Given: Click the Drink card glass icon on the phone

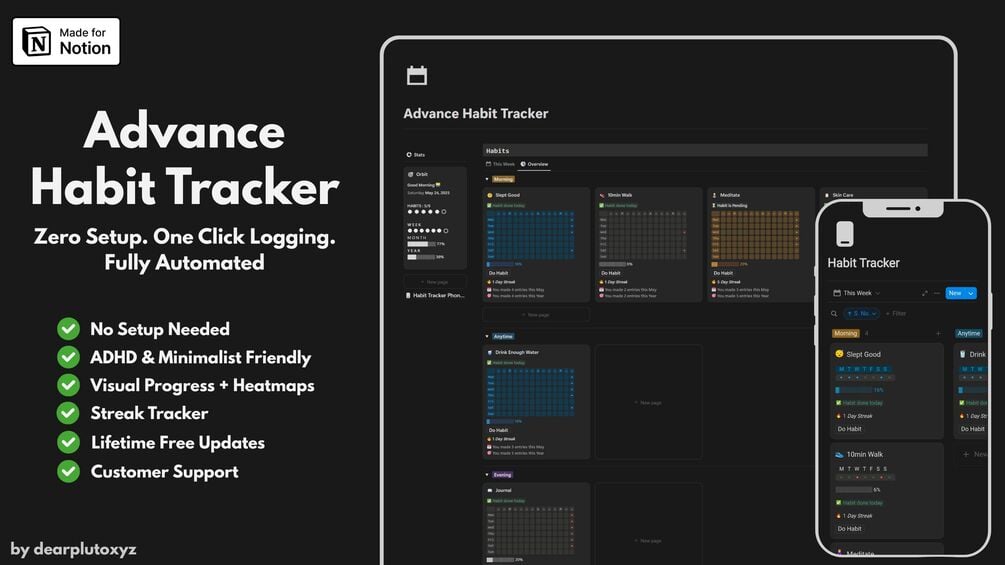Looking at the screenshot, I should tap(962, 354).
